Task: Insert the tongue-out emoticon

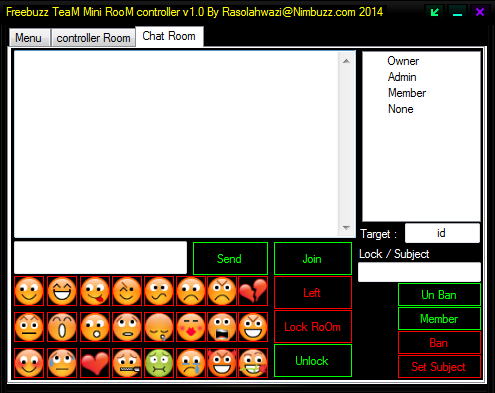Action: [x=95, y=291]
